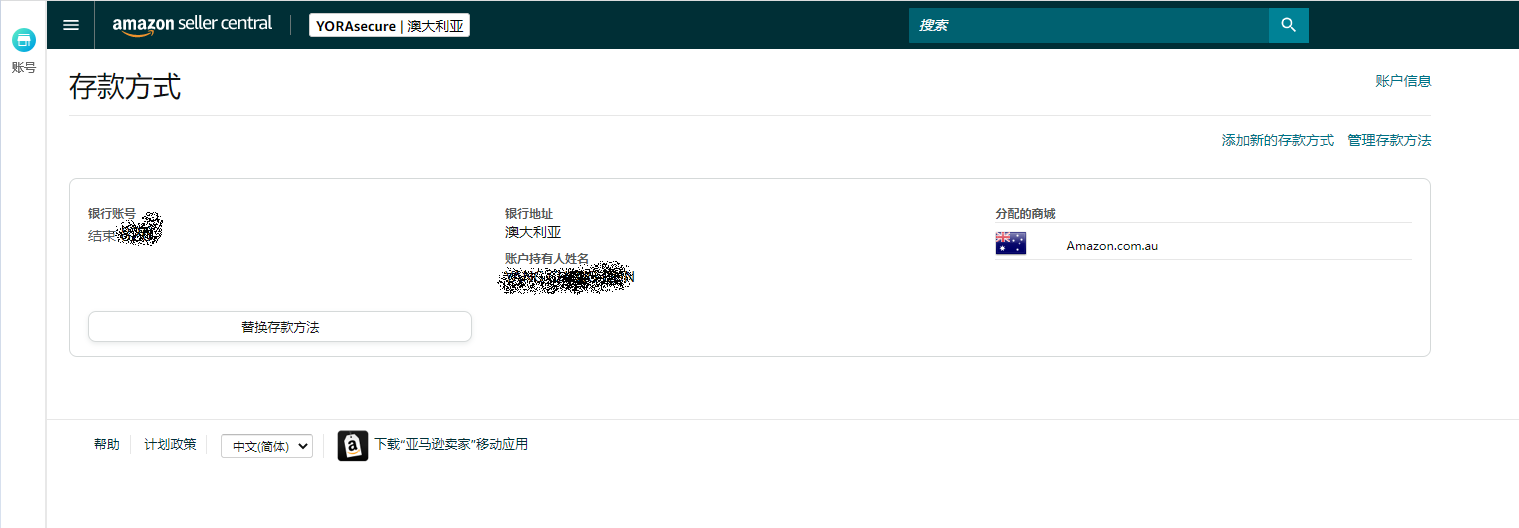Screen dimensions: 1519x528
Task: Click the magnifier search button
Action: 1288,25
